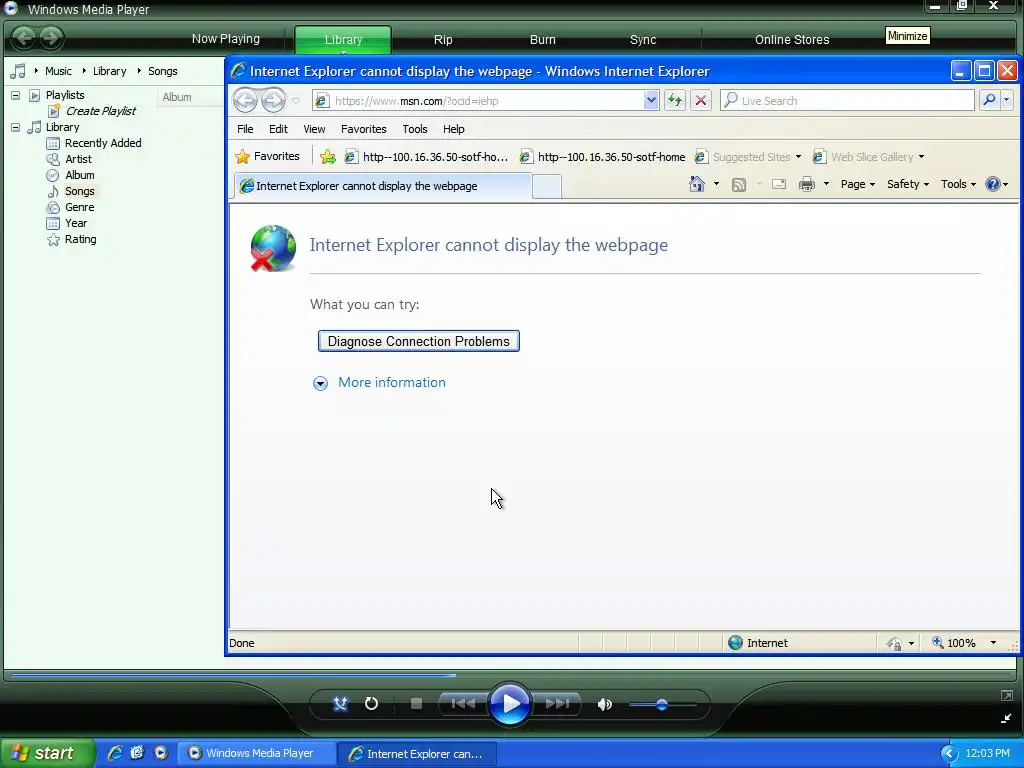Switch to the Burn tab
Viewport: 1024px width, 768px height.
click(x=543, y=39)
